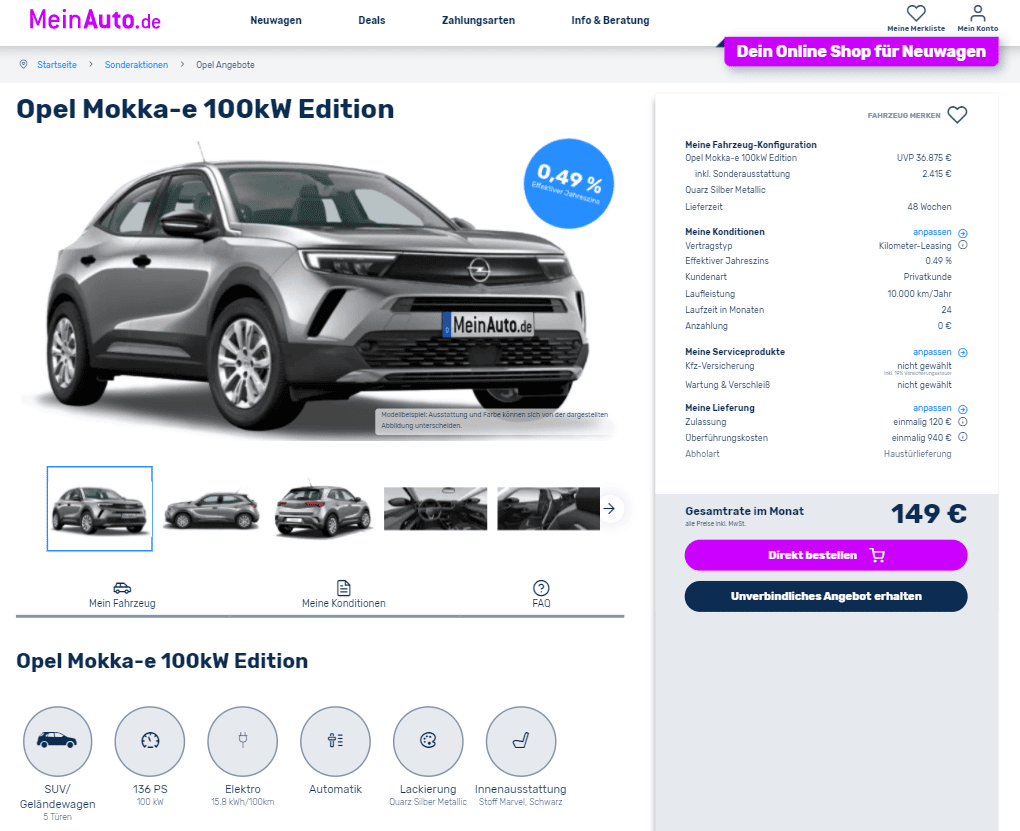Click Unverbindliches Angebot erhalten button
This screenshot has width=1020, height=831.
[825, 596]
